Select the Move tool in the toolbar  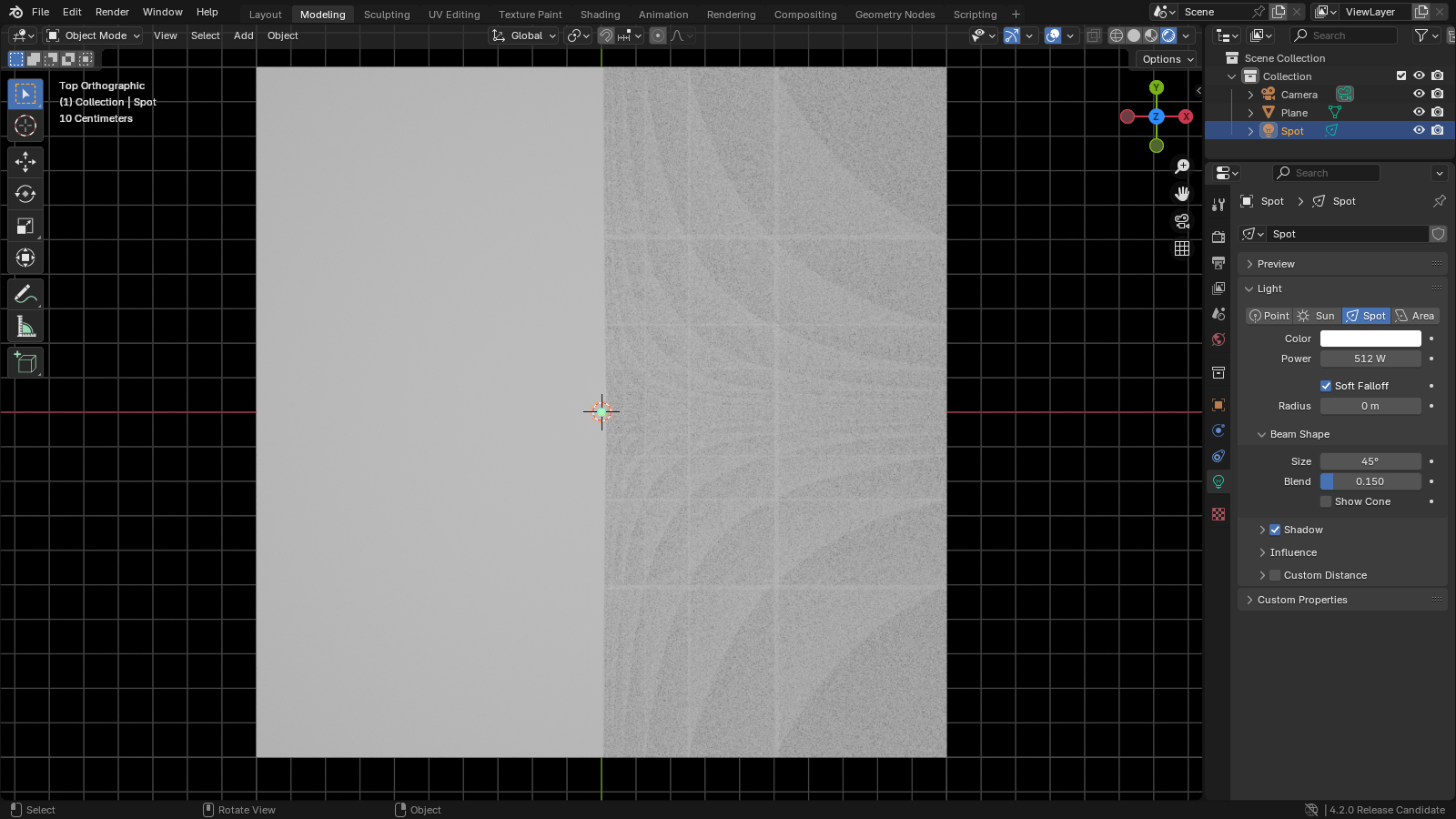tap(25, 161)
